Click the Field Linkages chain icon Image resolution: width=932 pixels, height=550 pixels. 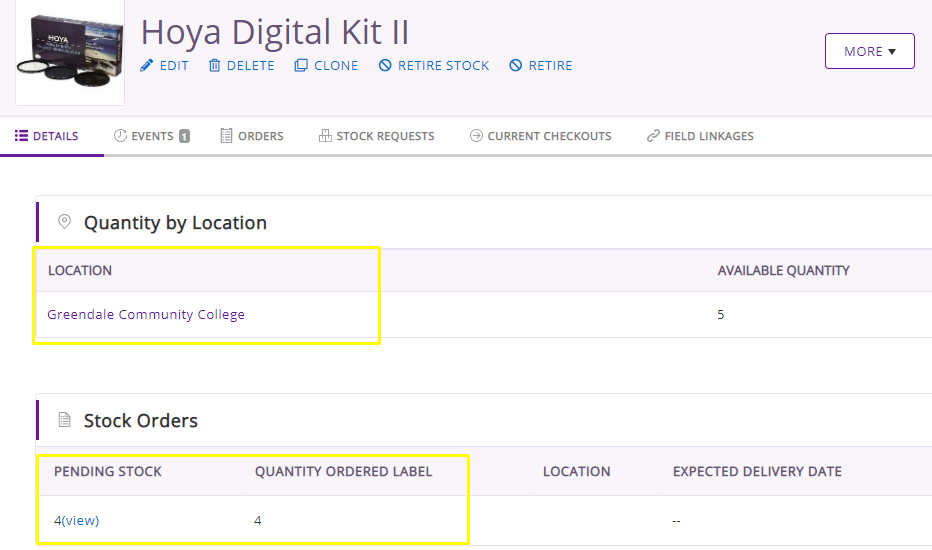pyautogui.click(x=653, y=136)
